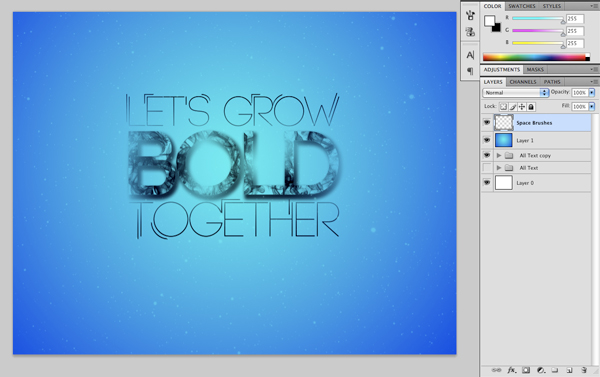The height and width of the screenshot is (377, 600).
Task: Select the layer named Layer 0
Action: tap(525, 183)
